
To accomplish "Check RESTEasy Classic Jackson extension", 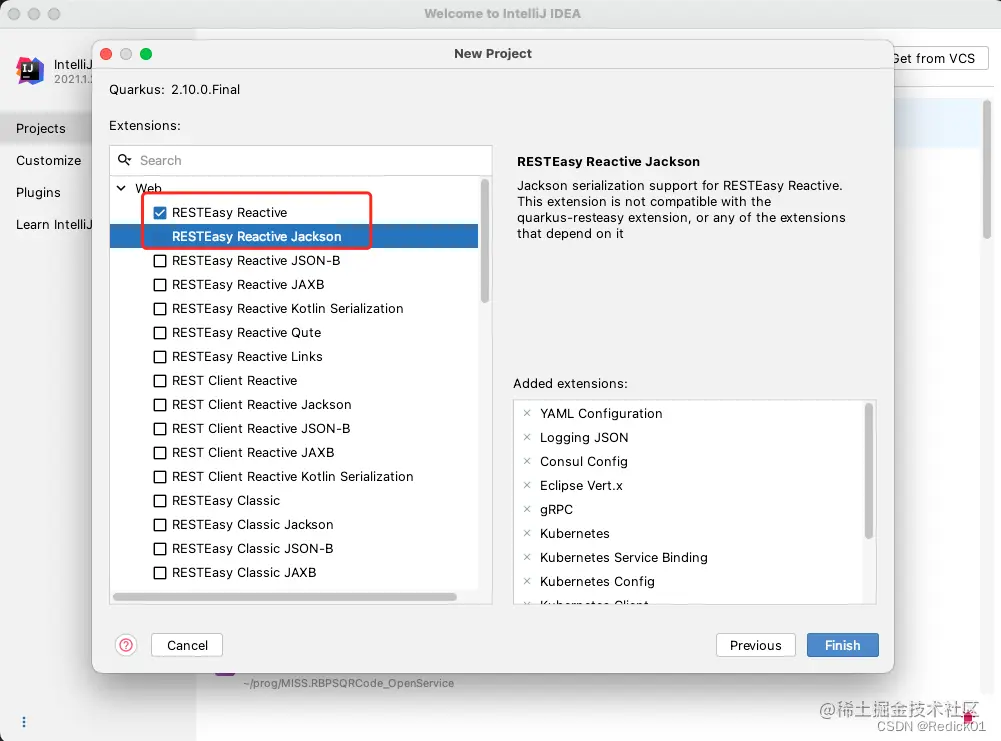I will pyautogui.click(x=160, y=525).
